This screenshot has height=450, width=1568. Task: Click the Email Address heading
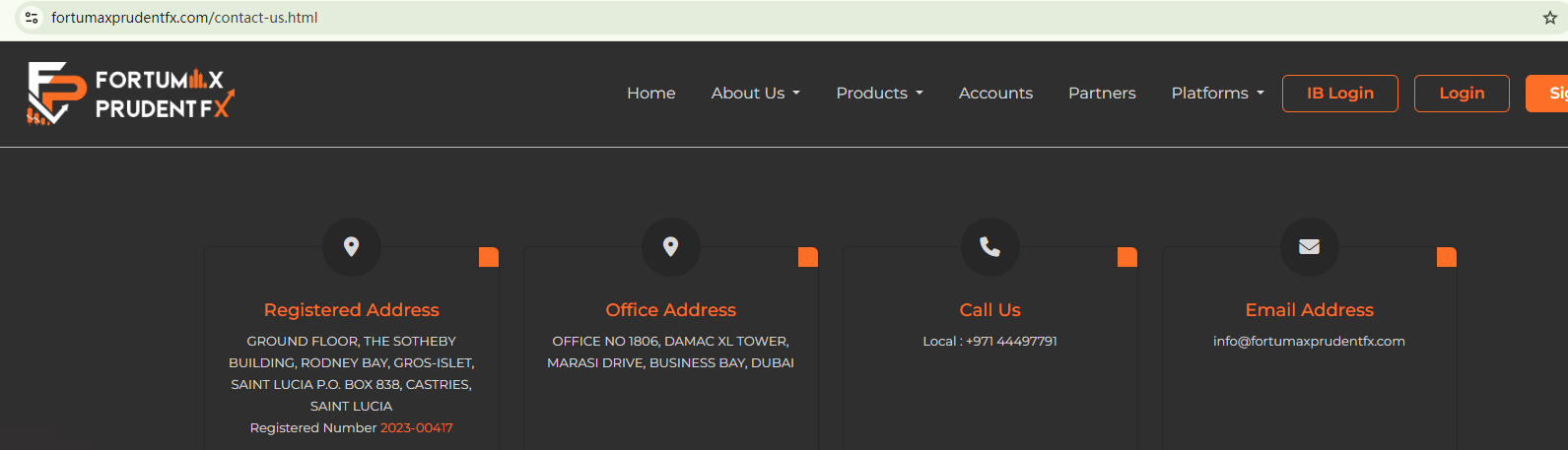click(1310, 310)
